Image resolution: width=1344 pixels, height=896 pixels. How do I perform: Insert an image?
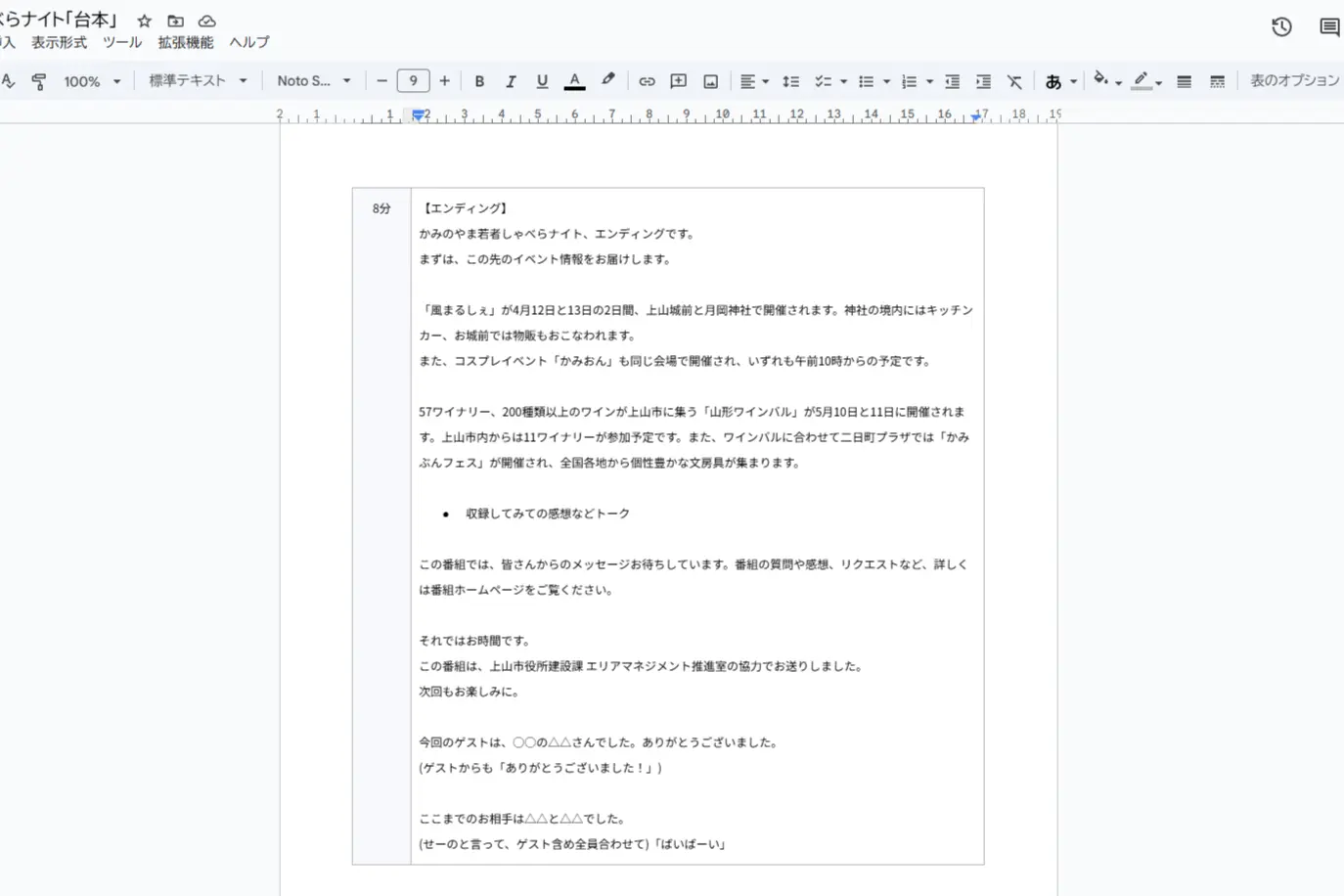point(709,80)
